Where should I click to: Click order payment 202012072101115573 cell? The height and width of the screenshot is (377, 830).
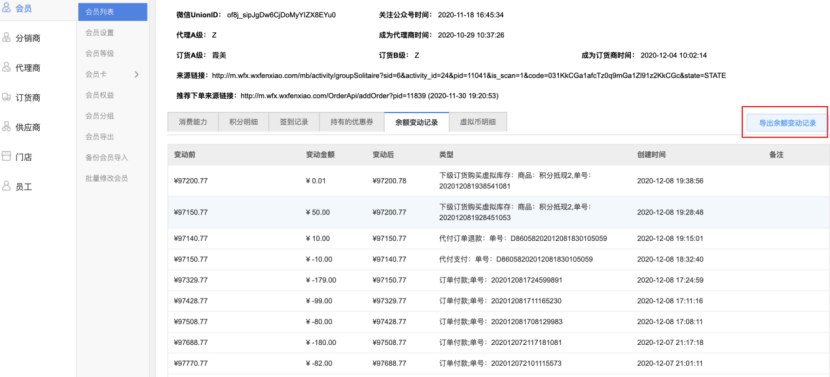(501, 363)
